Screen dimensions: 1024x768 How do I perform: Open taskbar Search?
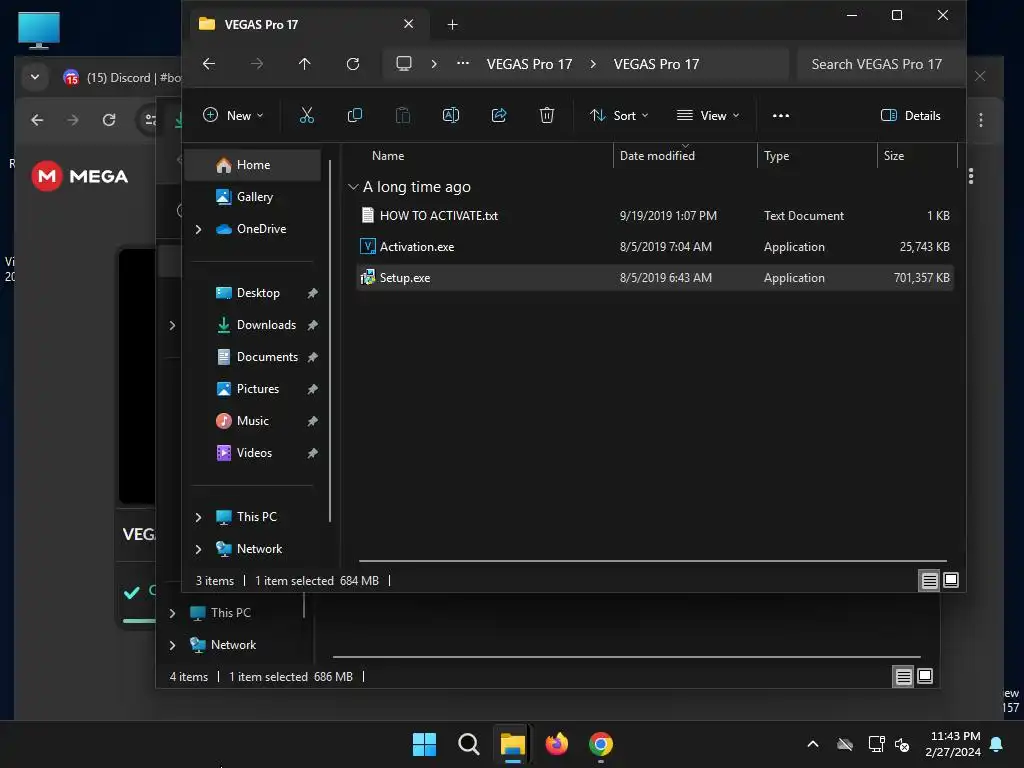(x=468, y=744)
